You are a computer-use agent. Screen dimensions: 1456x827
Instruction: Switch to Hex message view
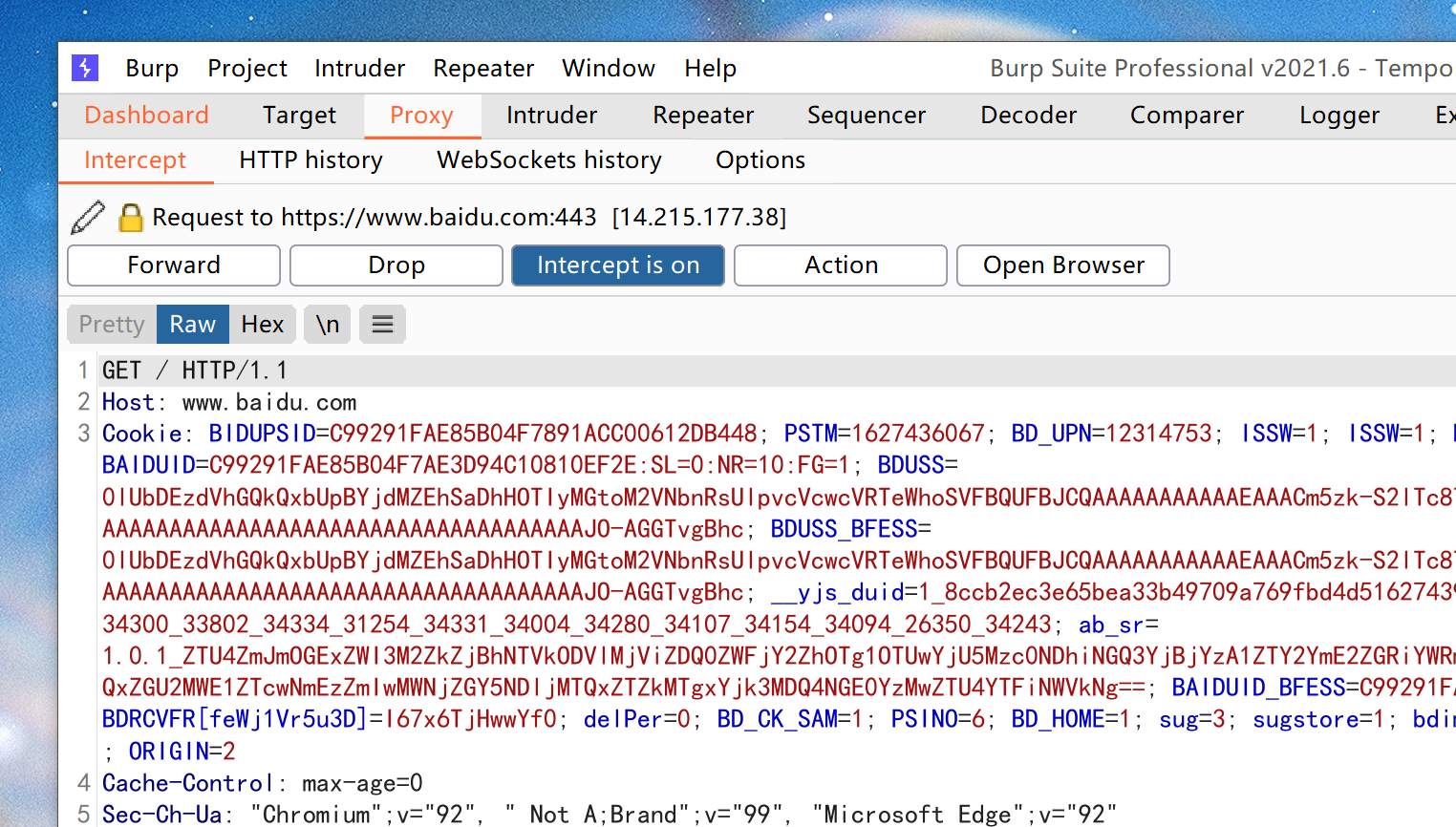pos(263,325)
